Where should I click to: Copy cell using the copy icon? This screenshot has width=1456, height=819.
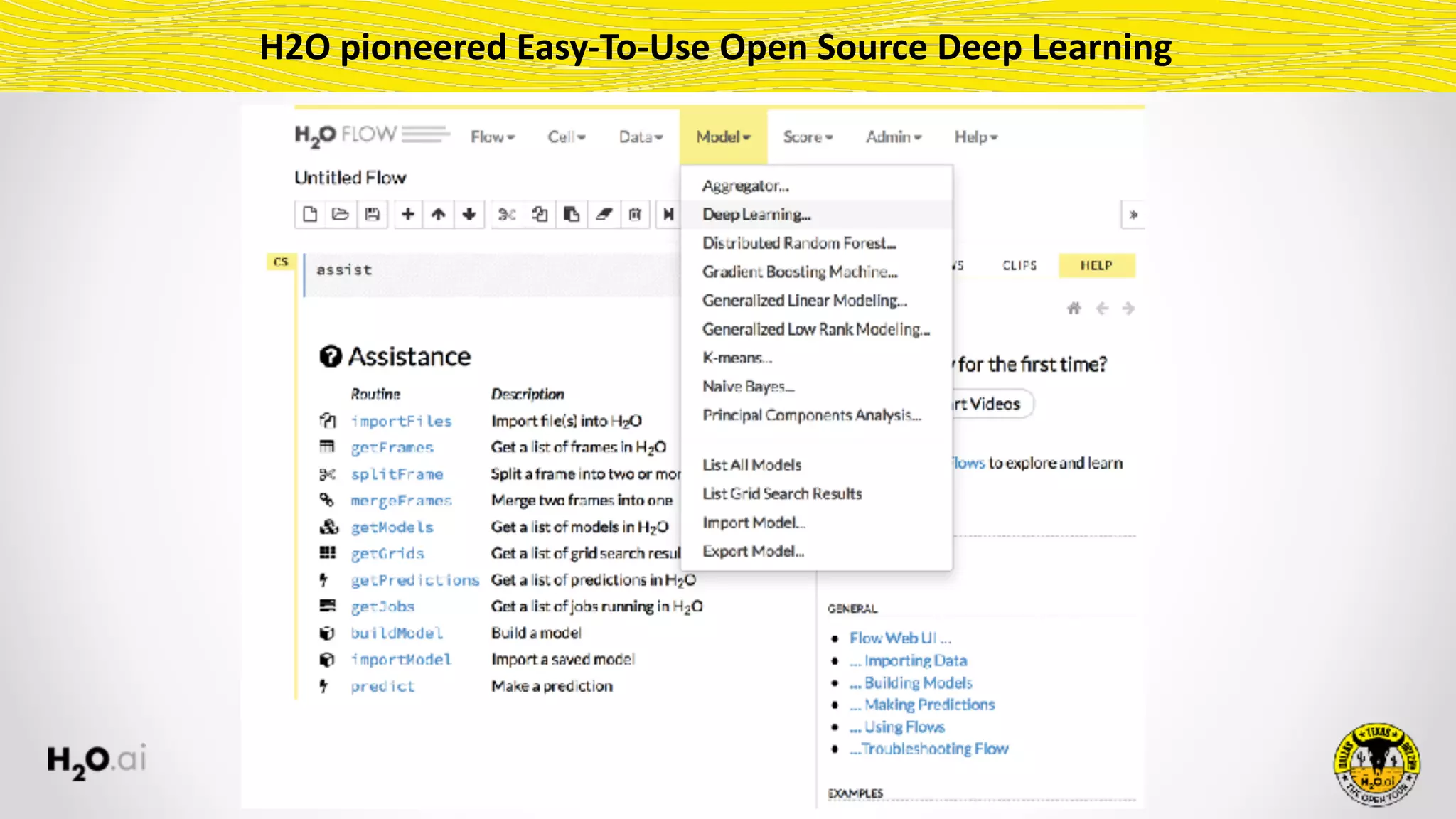click(x=540, y=214)
